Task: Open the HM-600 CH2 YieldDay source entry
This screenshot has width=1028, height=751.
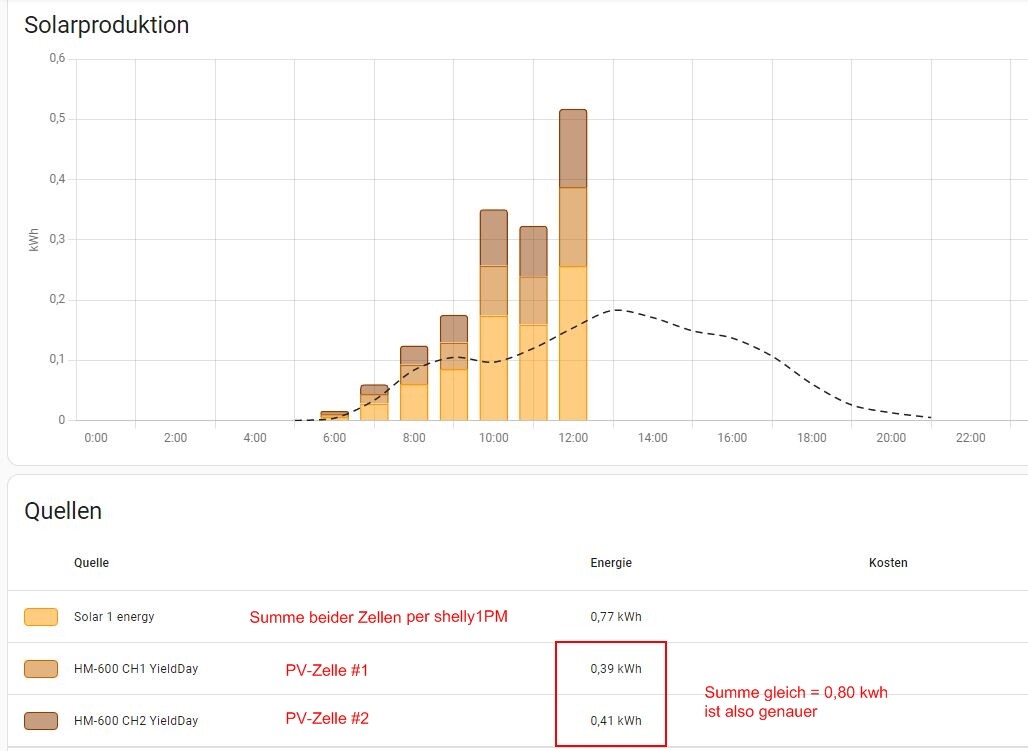Action: [136, 721]
